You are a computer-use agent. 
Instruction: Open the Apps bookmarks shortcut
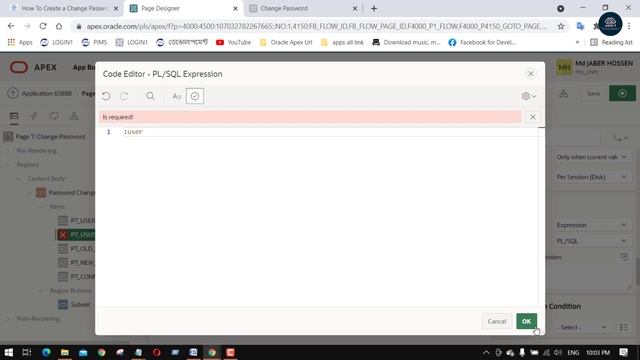[20, 42]
